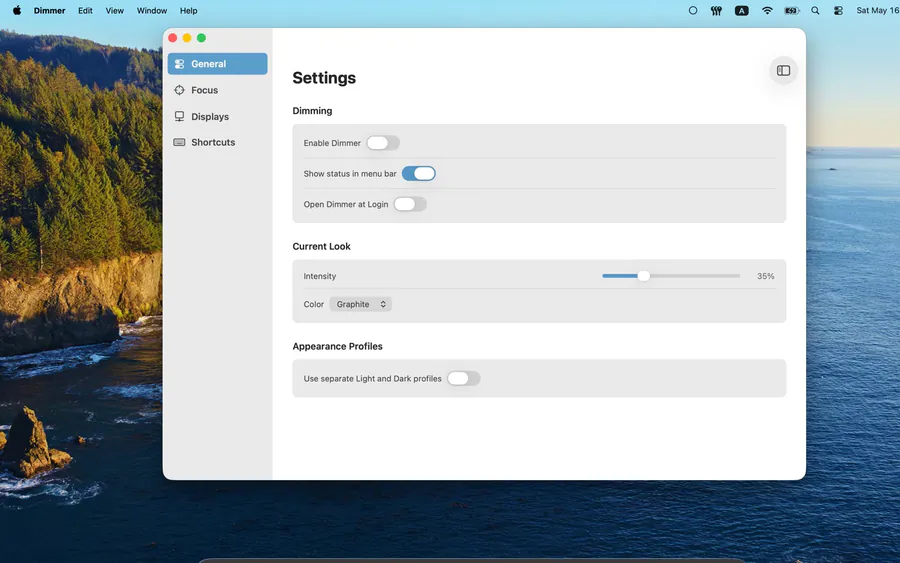This screenshot has width=900, height=563.
Task: Toggle separate Light and Dark profiles
Action: 463,379
